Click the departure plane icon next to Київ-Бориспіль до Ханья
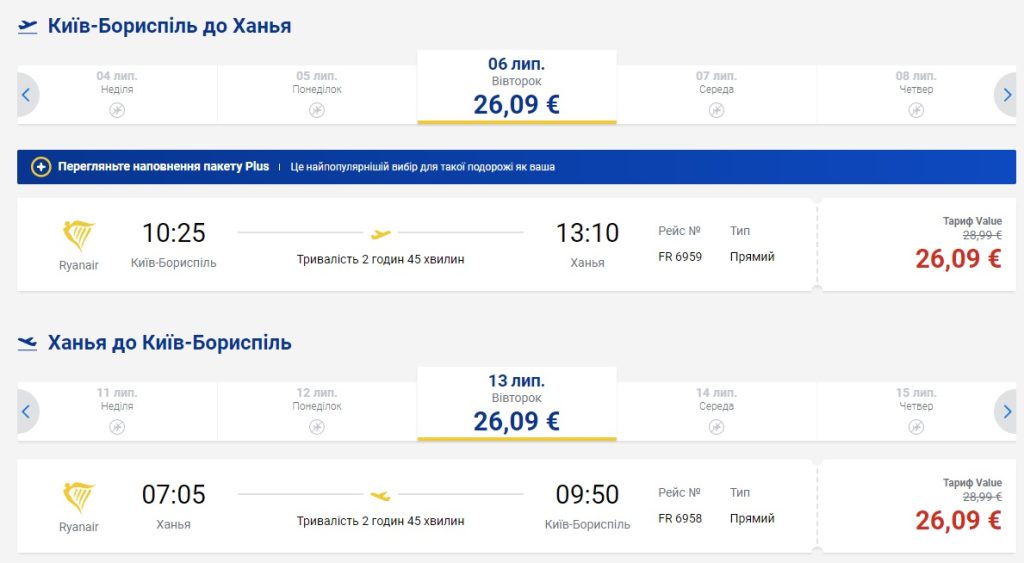The width and height of the screenshot is (1024, 563). pyautogui.click(x=28, y=27)
